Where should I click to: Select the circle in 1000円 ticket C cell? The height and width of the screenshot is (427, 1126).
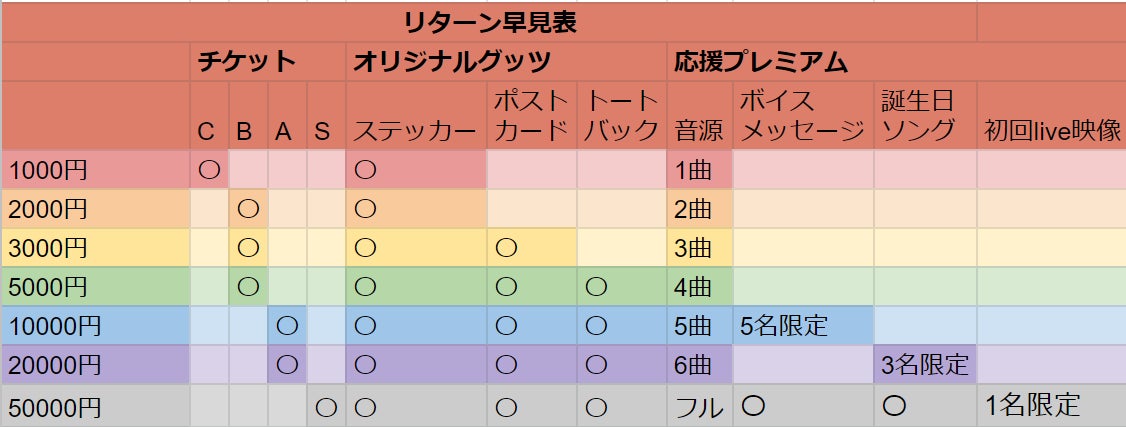coord(209,169)
